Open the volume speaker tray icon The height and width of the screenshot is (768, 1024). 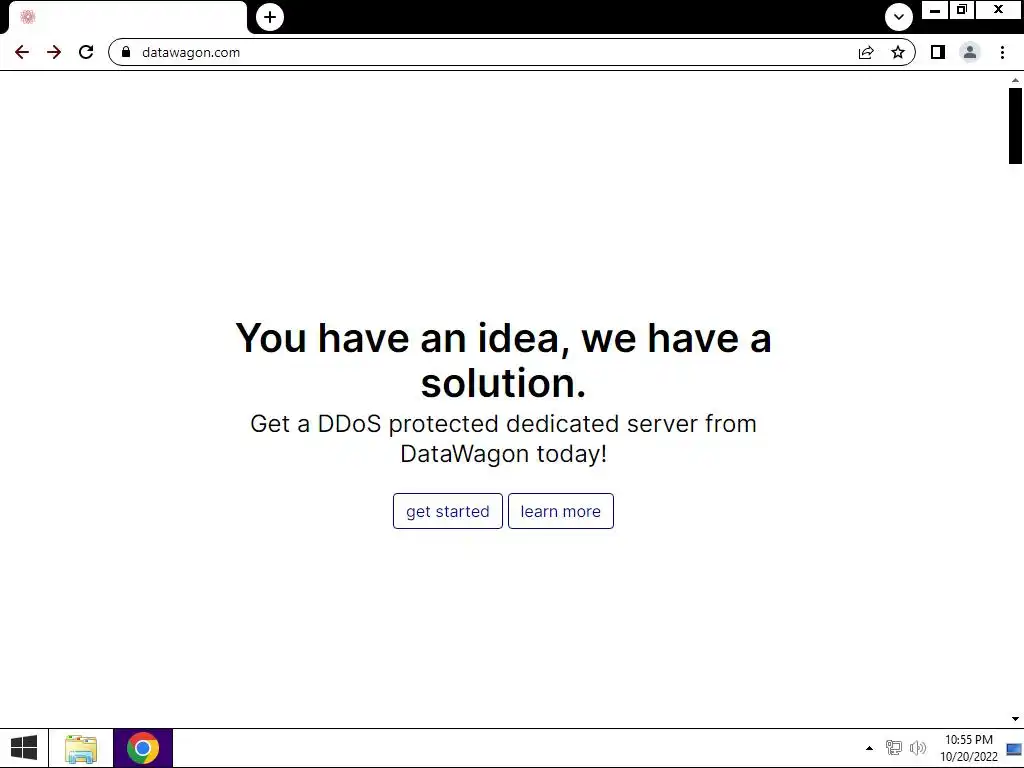(x=918, y=748)
